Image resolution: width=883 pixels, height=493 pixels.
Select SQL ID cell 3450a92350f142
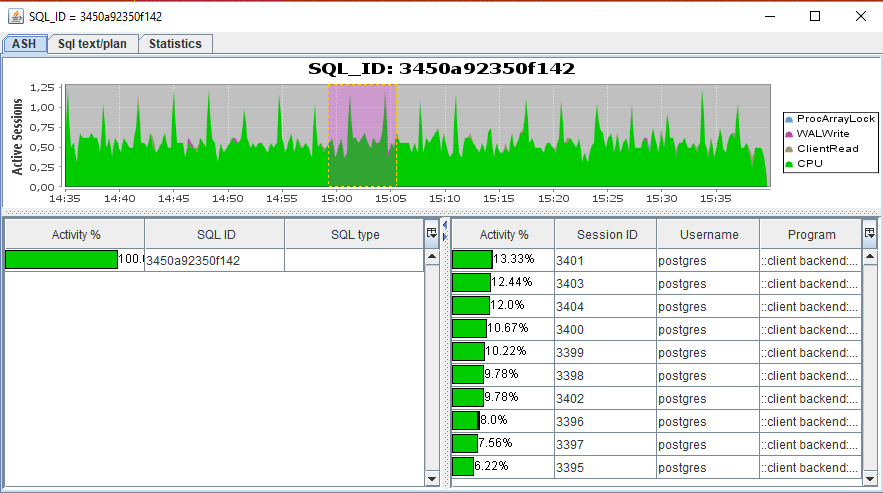[215, 260]
